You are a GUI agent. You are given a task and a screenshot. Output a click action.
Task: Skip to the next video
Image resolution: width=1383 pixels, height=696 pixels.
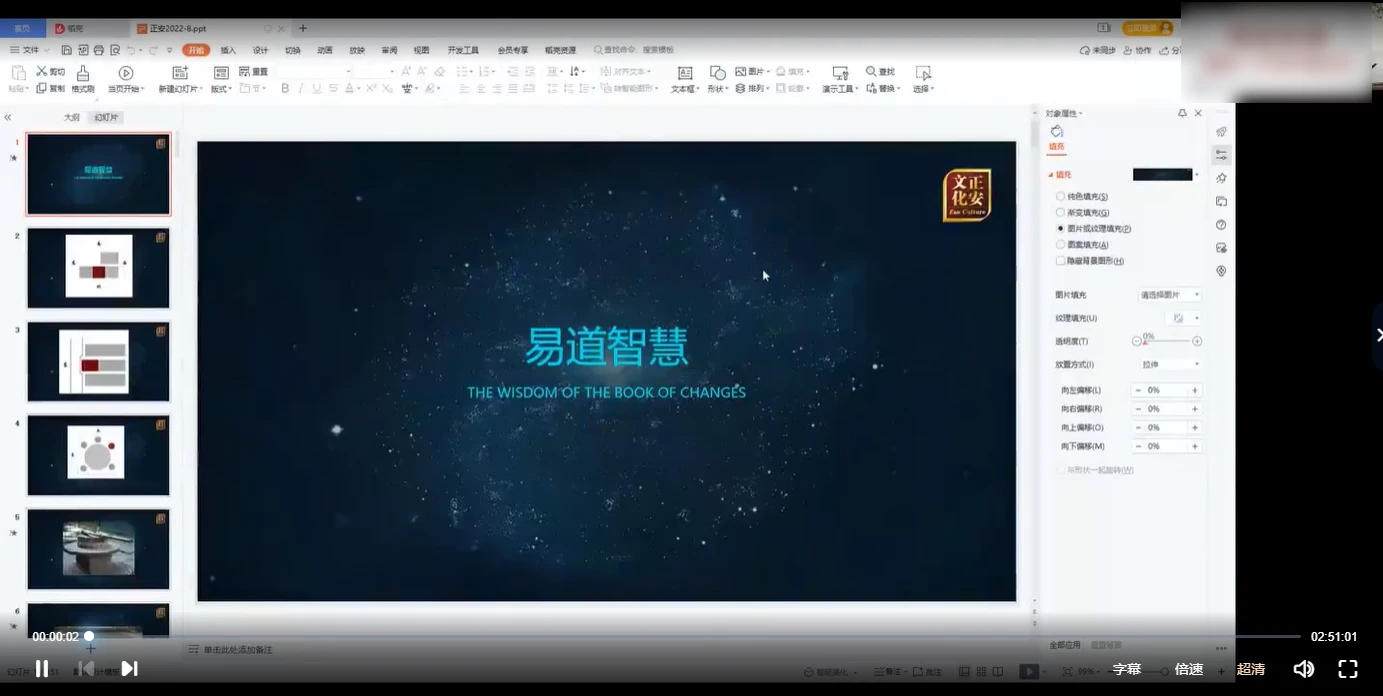click(x=129, y=669)
